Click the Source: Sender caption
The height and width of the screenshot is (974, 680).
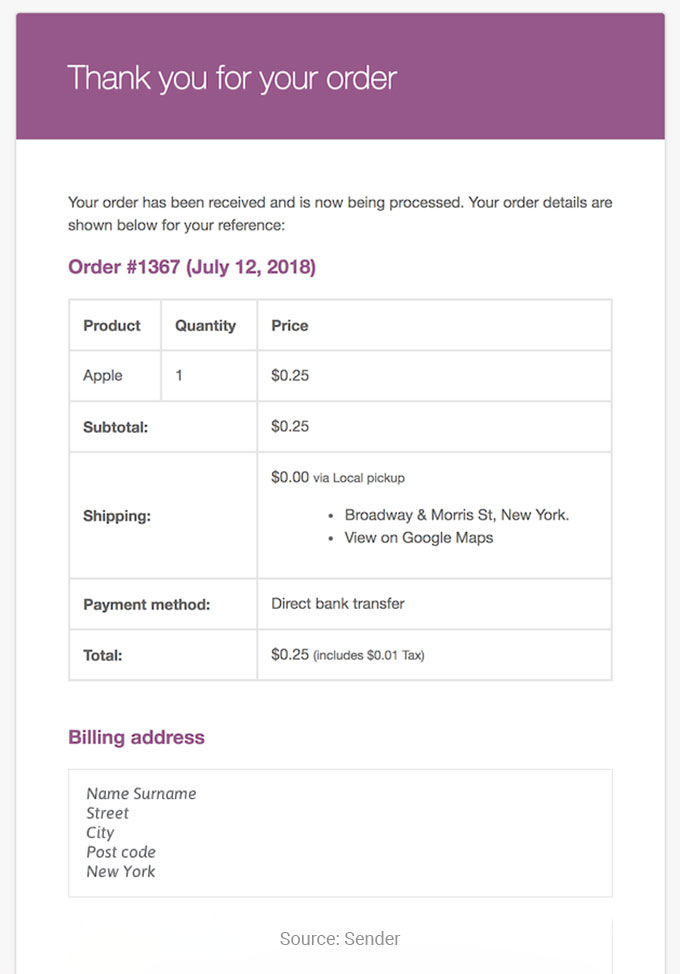340,939
